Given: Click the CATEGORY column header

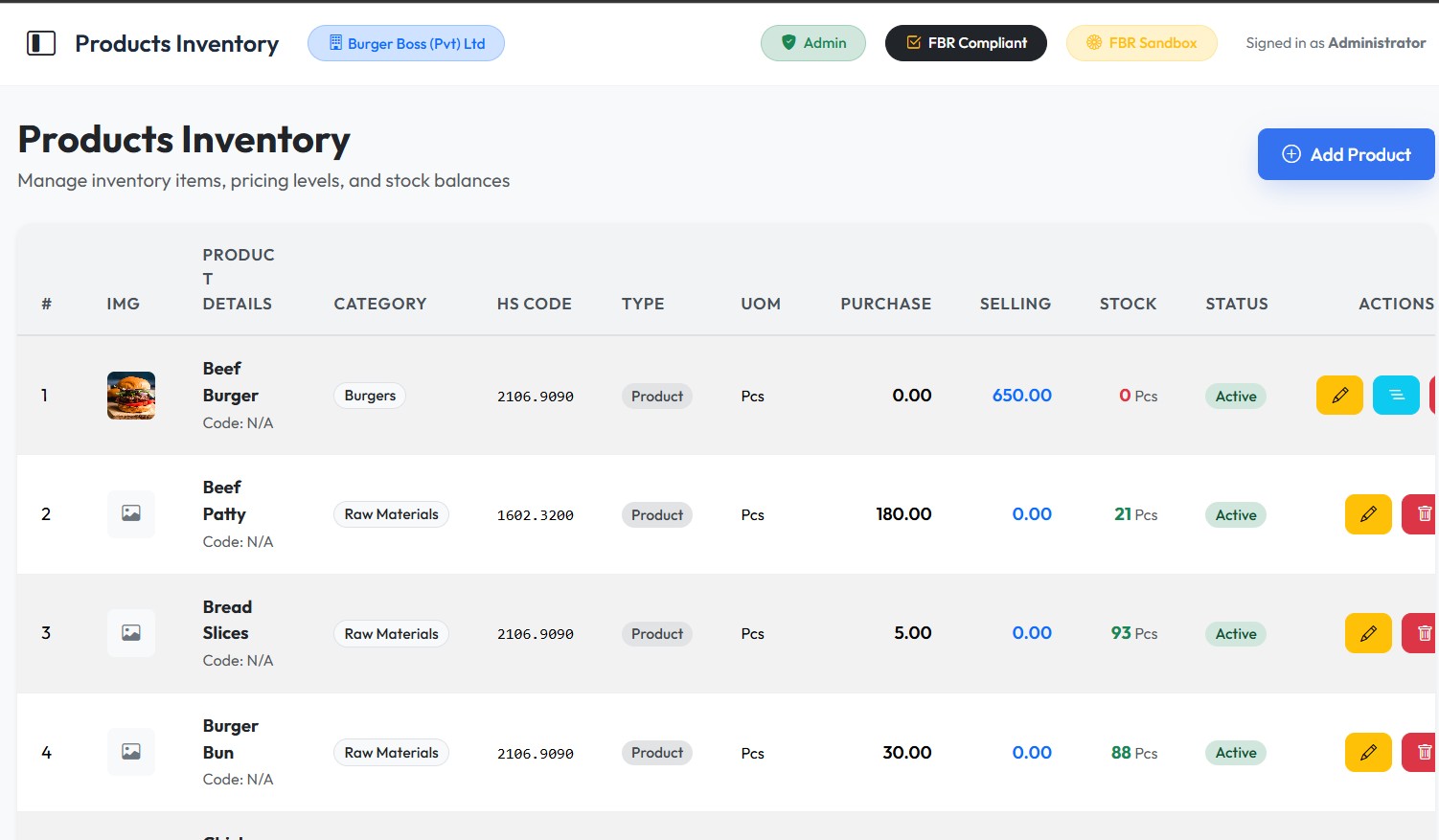Looking at the screenshot, I should [380, 304].
